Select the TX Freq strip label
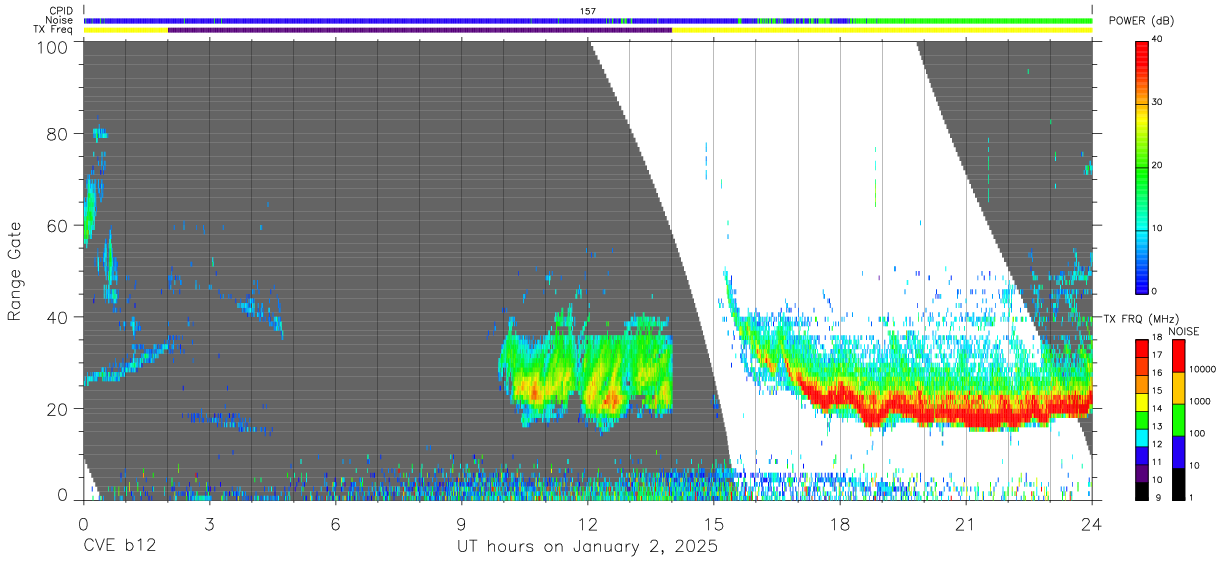This screenshot has height=567, width=1228. click(53, 30)
